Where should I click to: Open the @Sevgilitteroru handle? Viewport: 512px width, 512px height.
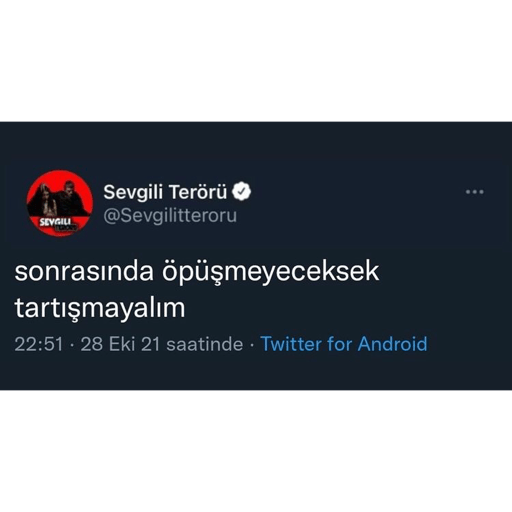[x=170, y=216]
